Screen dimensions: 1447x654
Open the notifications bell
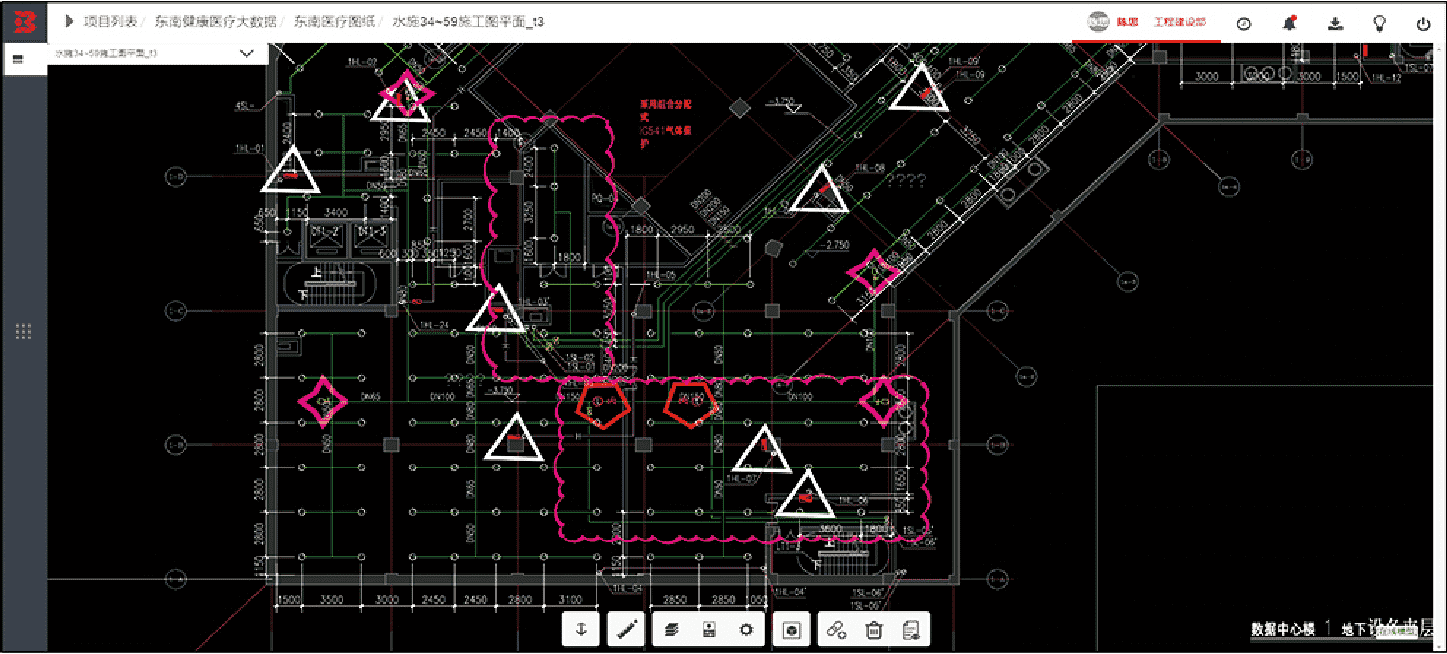(x=1290, y=23)
